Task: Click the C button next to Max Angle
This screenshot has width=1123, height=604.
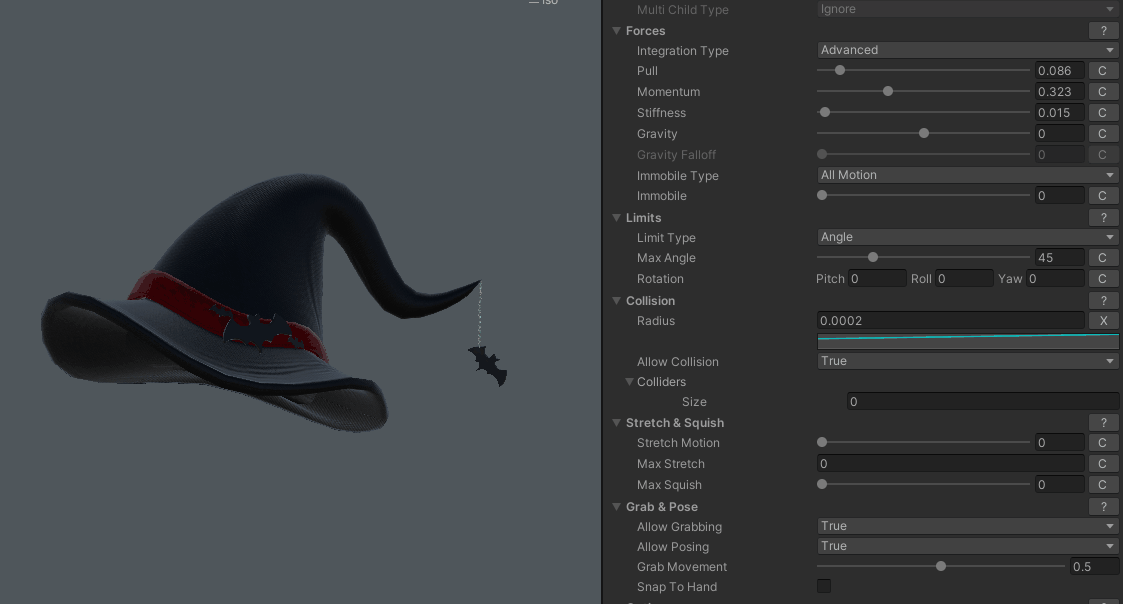Action: click(1102, 258)
